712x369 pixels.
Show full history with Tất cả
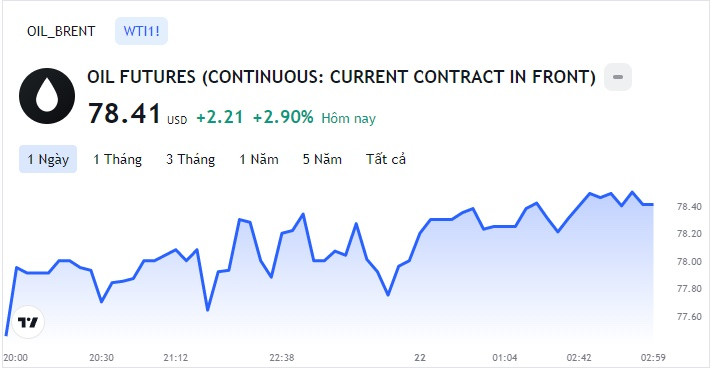coord(386,159)
